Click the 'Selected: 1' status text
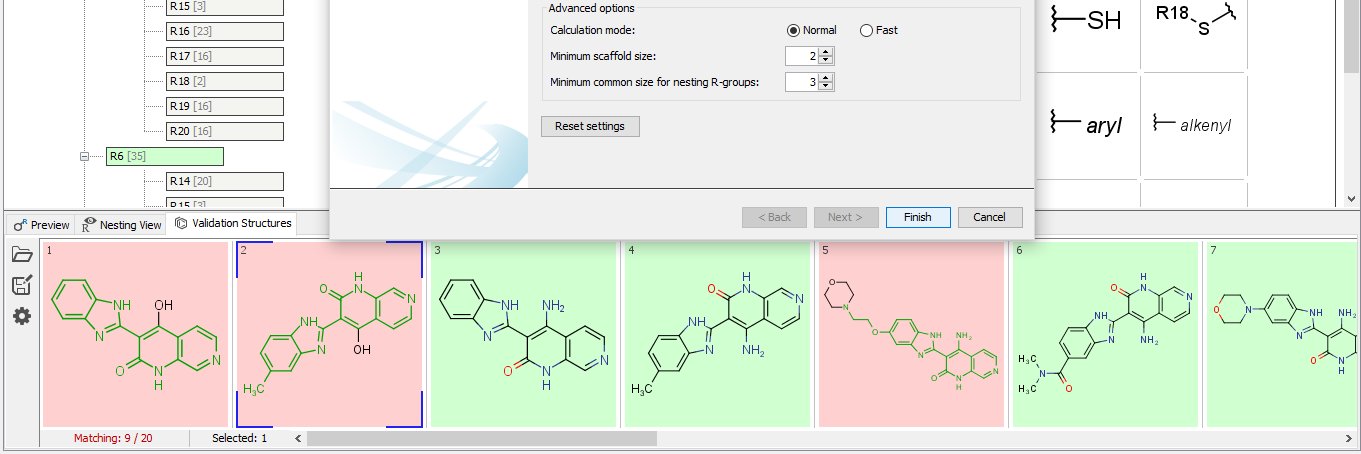The width and height of the screenshot is (1361, 454). tap(239, 438)
